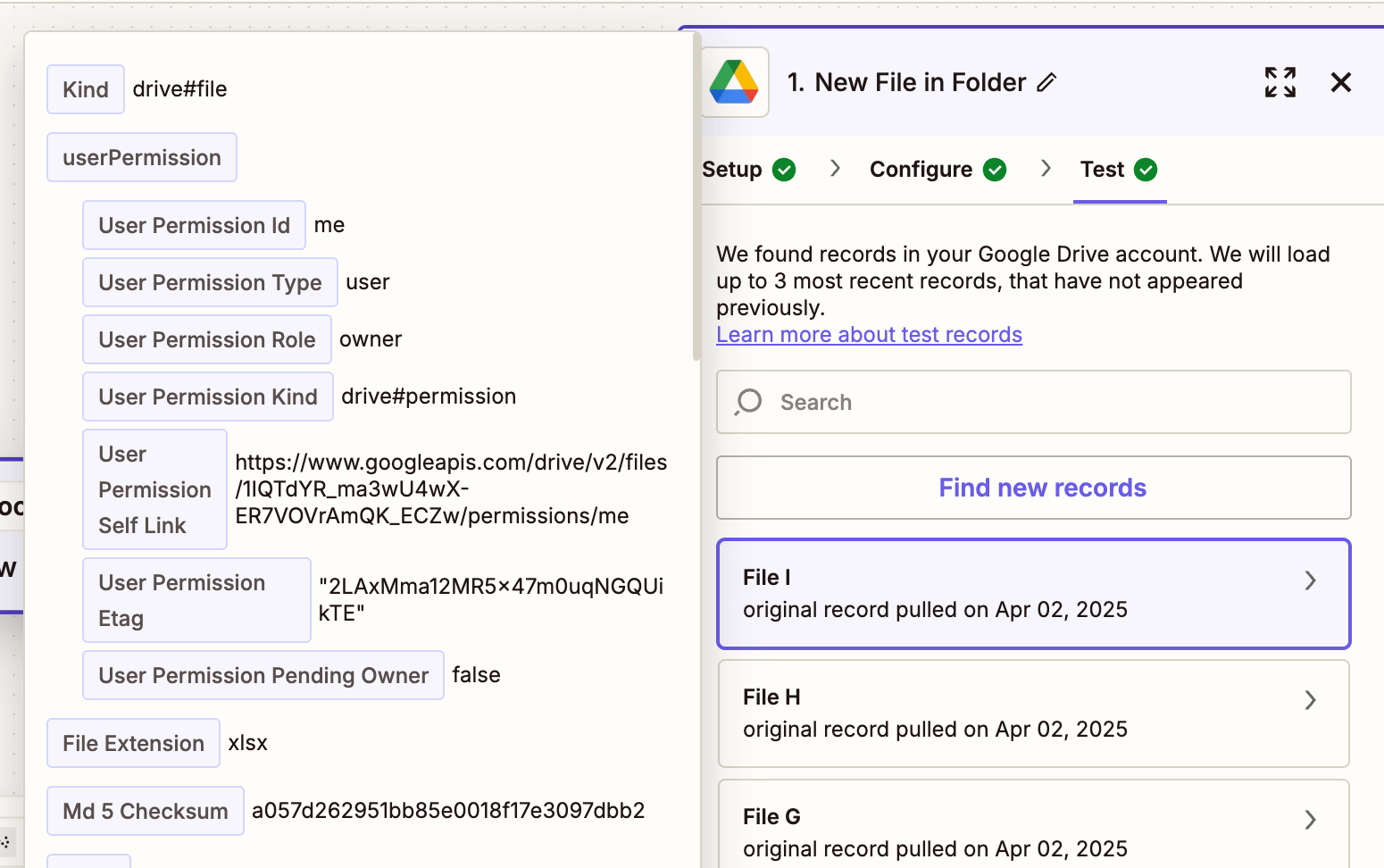This screenshot has height=868, width=1384.
Task: Click the Md 5 Checksum field pill
Action: [145, 811]
